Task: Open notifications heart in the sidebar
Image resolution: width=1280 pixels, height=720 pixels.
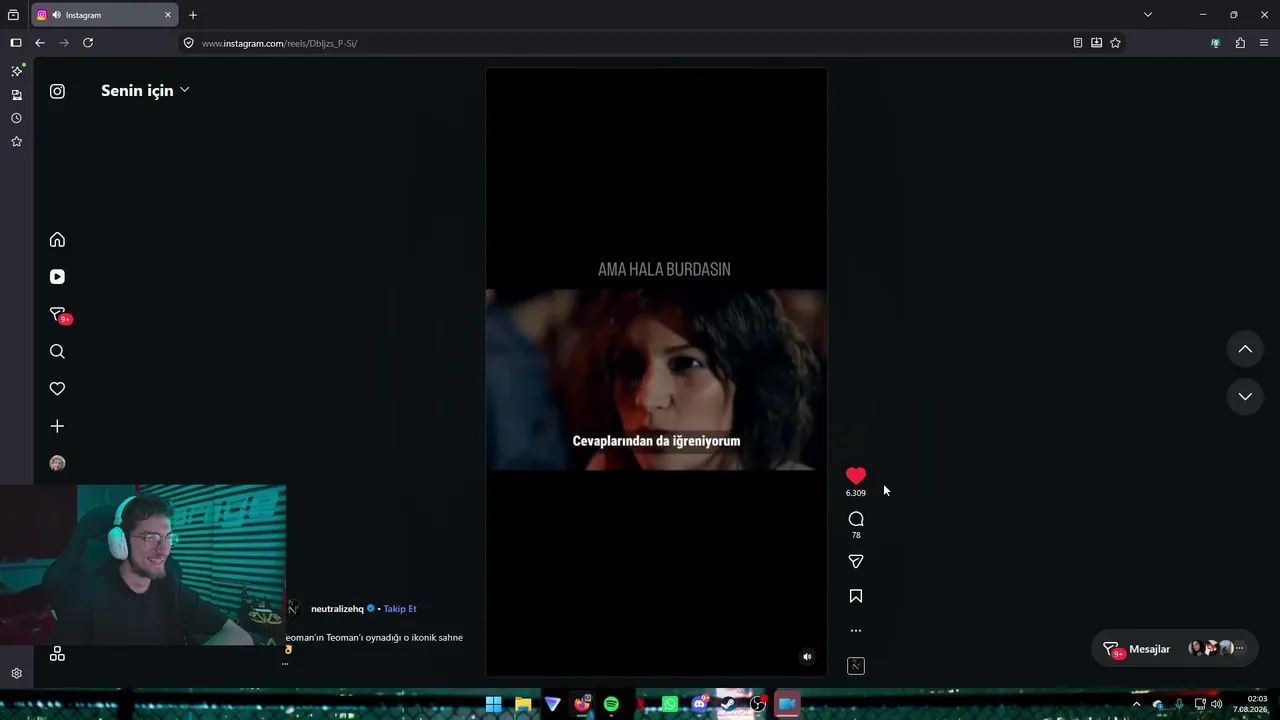Action: (57, 389)
